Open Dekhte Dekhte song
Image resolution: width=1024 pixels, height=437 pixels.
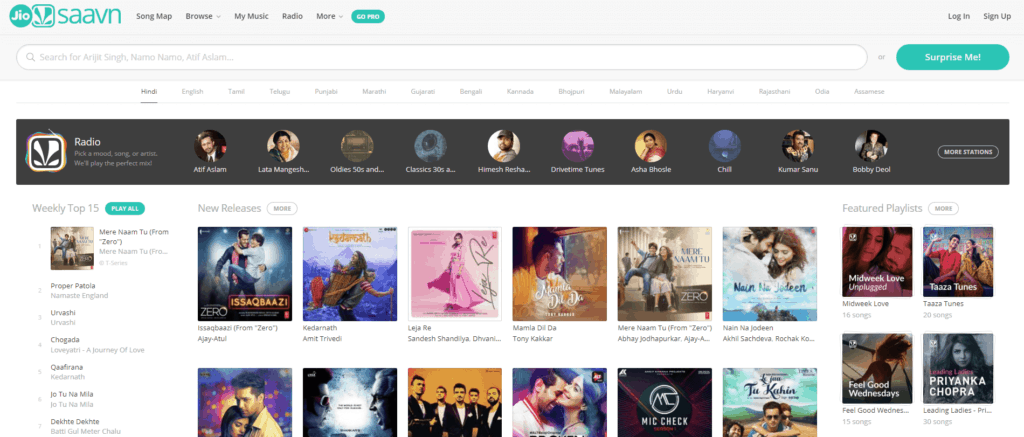[75, 421]
